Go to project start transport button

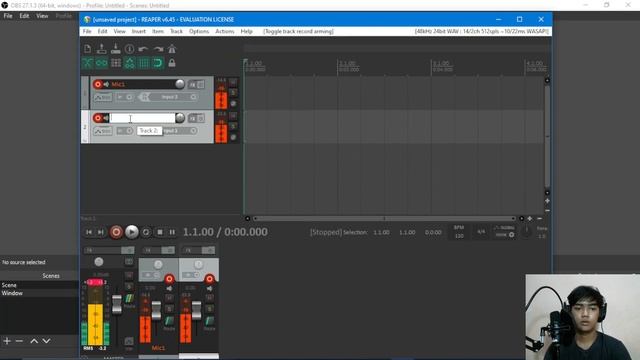[89, 232]
